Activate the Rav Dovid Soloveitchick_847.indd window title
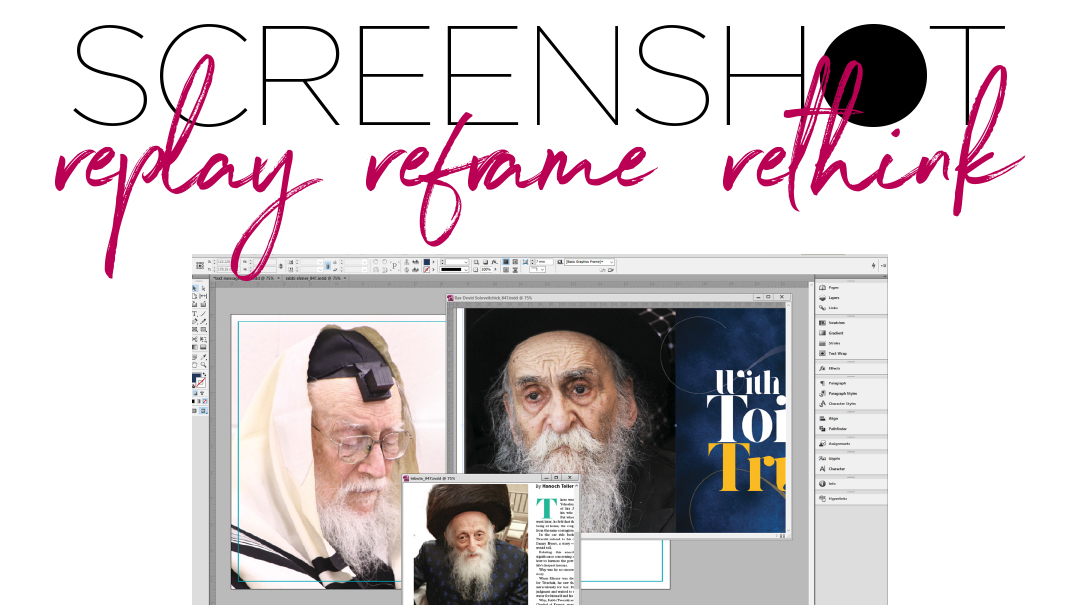Image resolution: width=1079 pixels, height=605 pixels. click(493, 298)
